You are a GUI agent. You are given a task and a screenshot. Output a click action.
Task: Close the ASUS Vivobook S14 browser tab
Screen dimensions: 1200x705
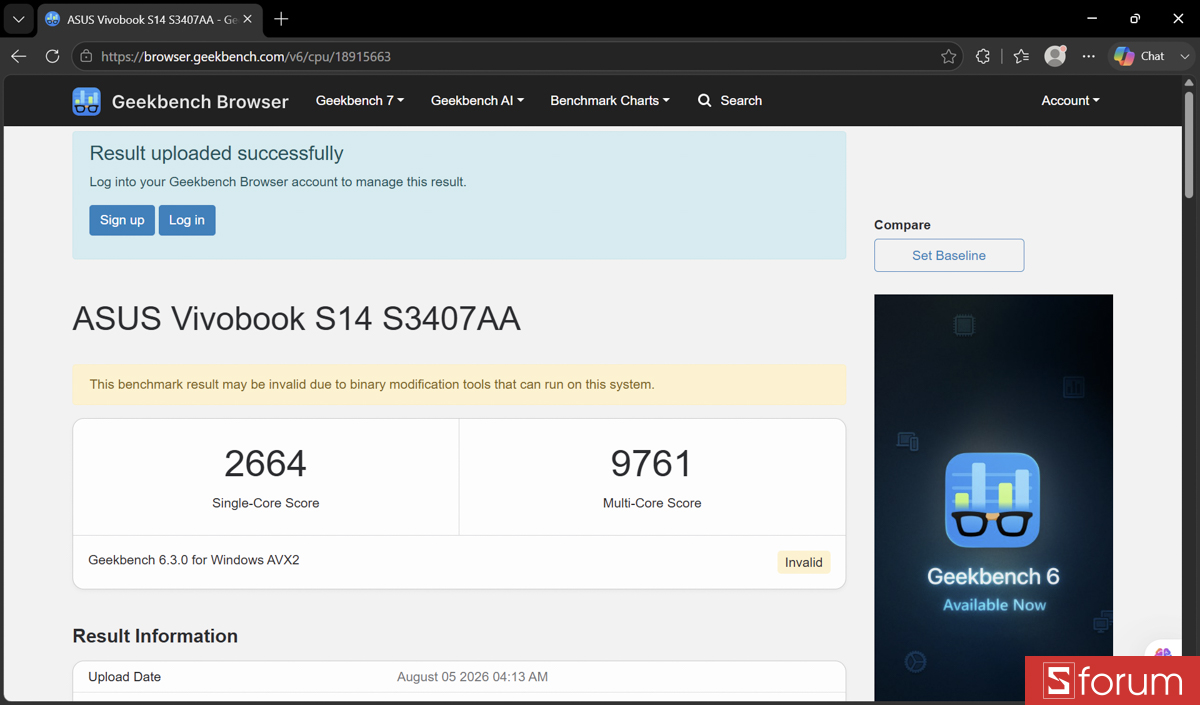point(247,19)
